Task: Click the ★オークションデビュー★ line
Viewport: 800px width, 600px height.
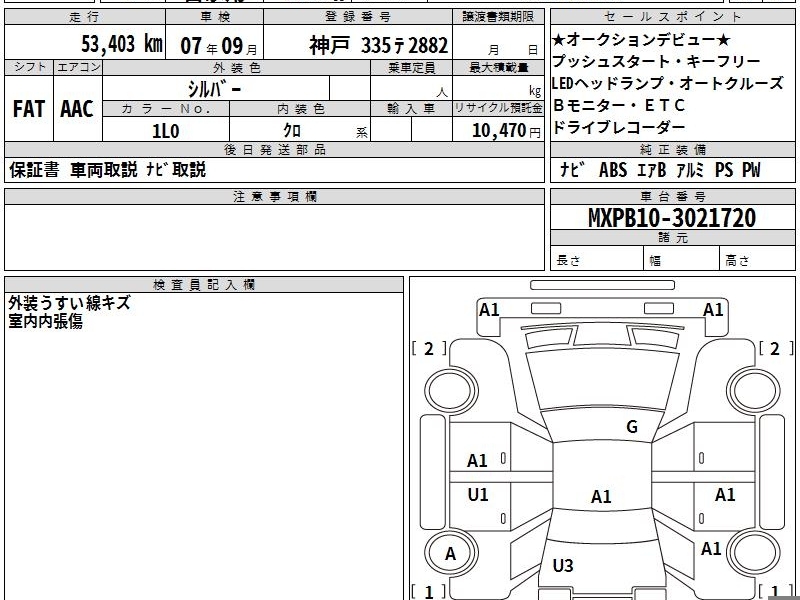Action: (641, 40)
